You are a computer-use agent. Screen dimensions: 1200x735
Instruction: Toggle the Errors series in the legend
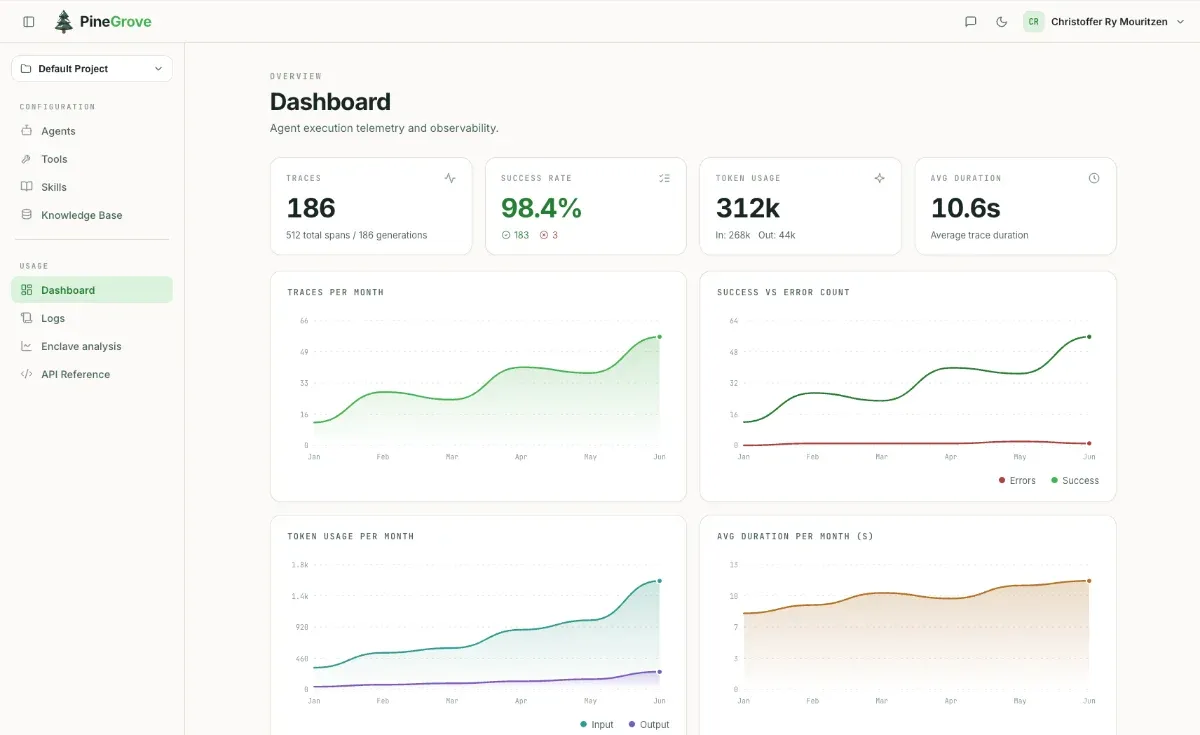pos(1017,481)
